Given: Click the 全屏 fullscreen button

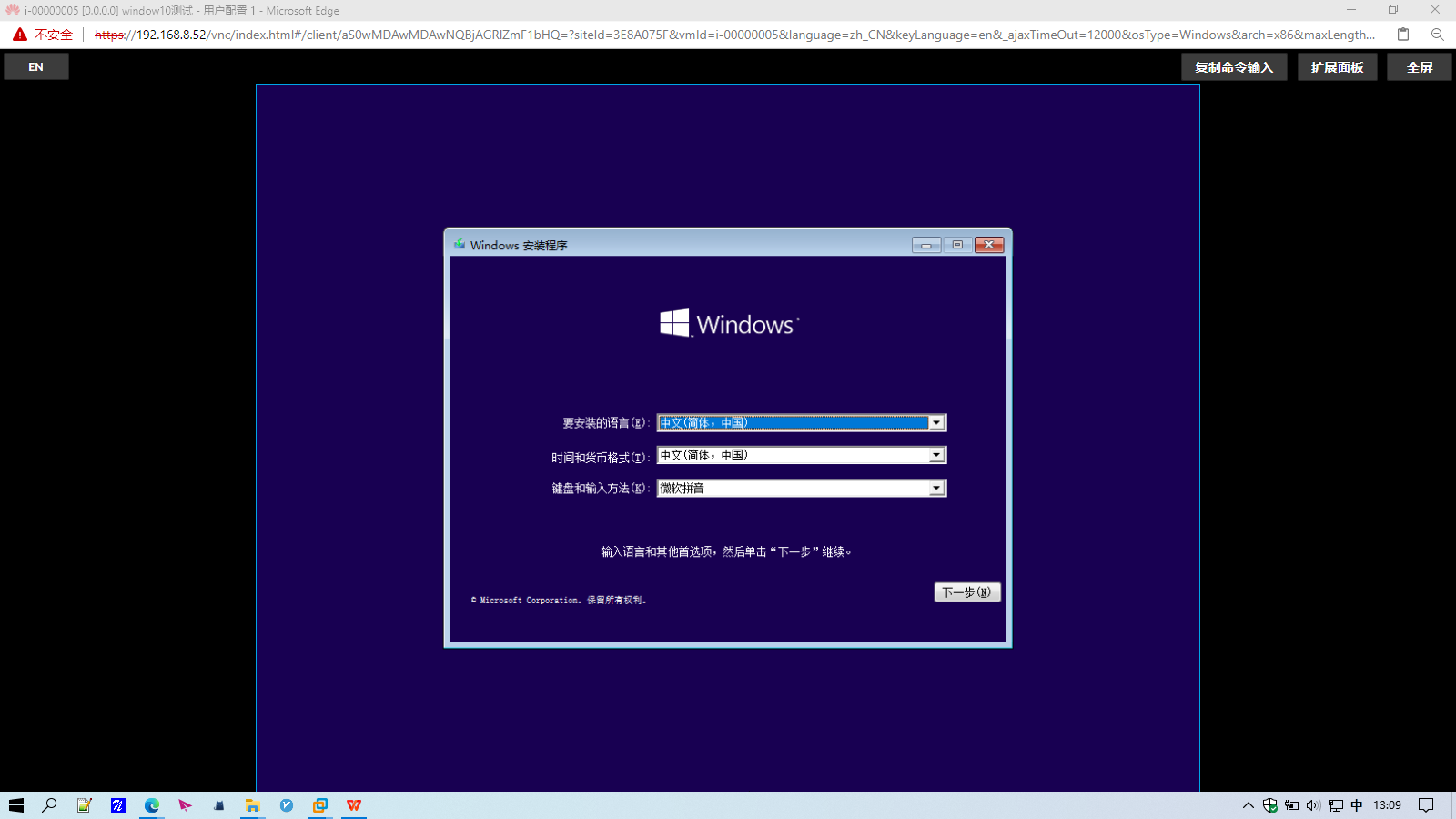Looking at the screenshot, I should coord(1419,66).
